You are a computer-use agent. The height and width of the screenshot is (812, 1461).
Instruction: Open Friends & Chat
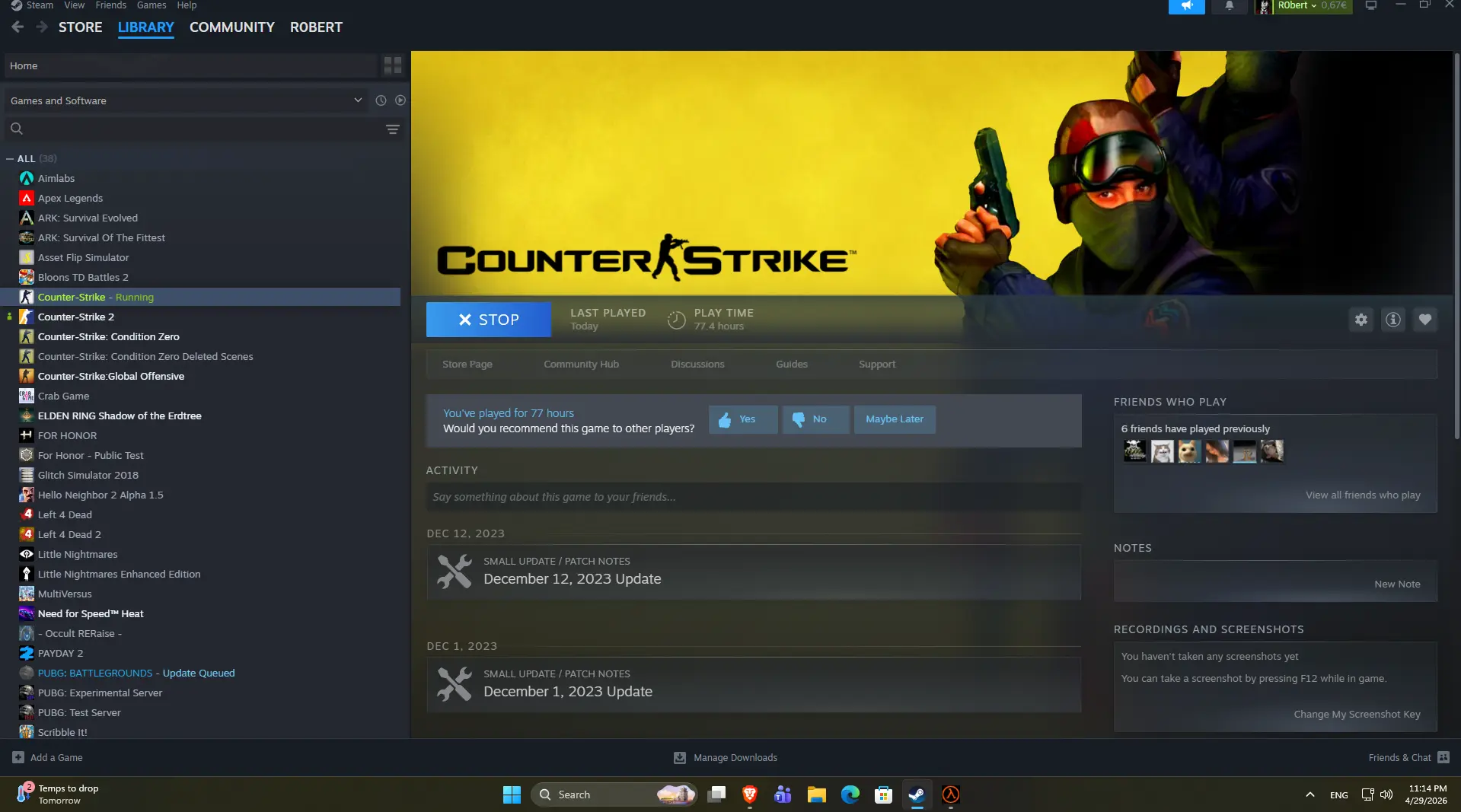[x=1408, y=758]
